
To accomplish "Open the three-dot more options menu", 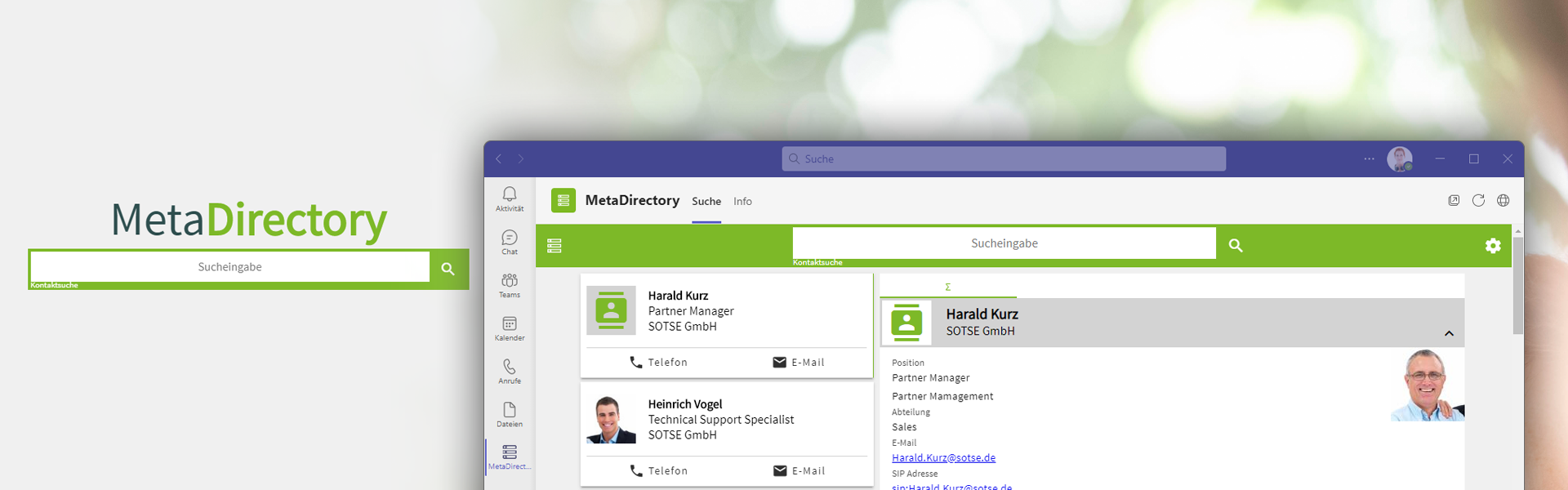I will [1369, 158].
